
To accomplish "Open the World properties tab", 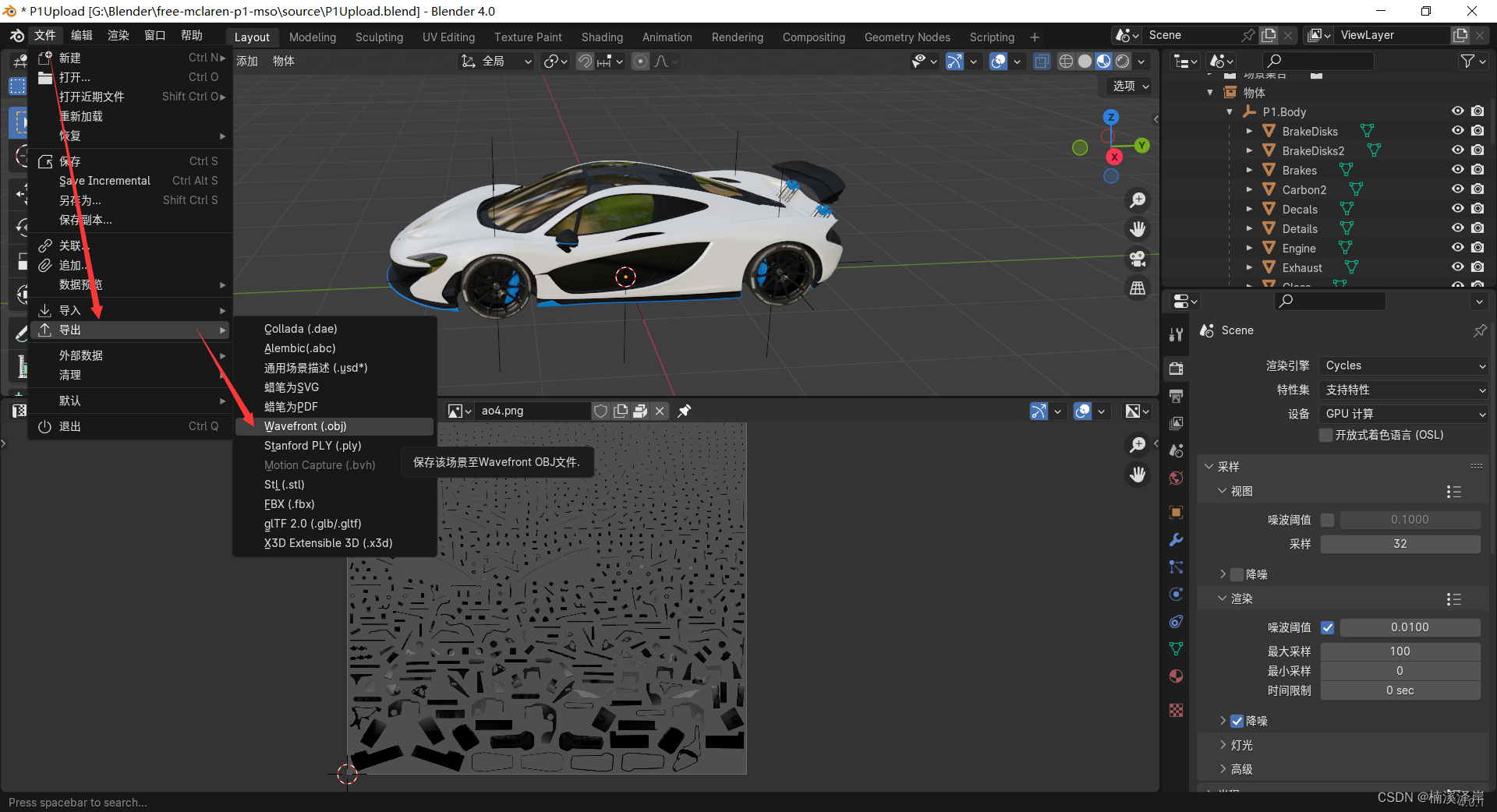I will point(1177,478).
